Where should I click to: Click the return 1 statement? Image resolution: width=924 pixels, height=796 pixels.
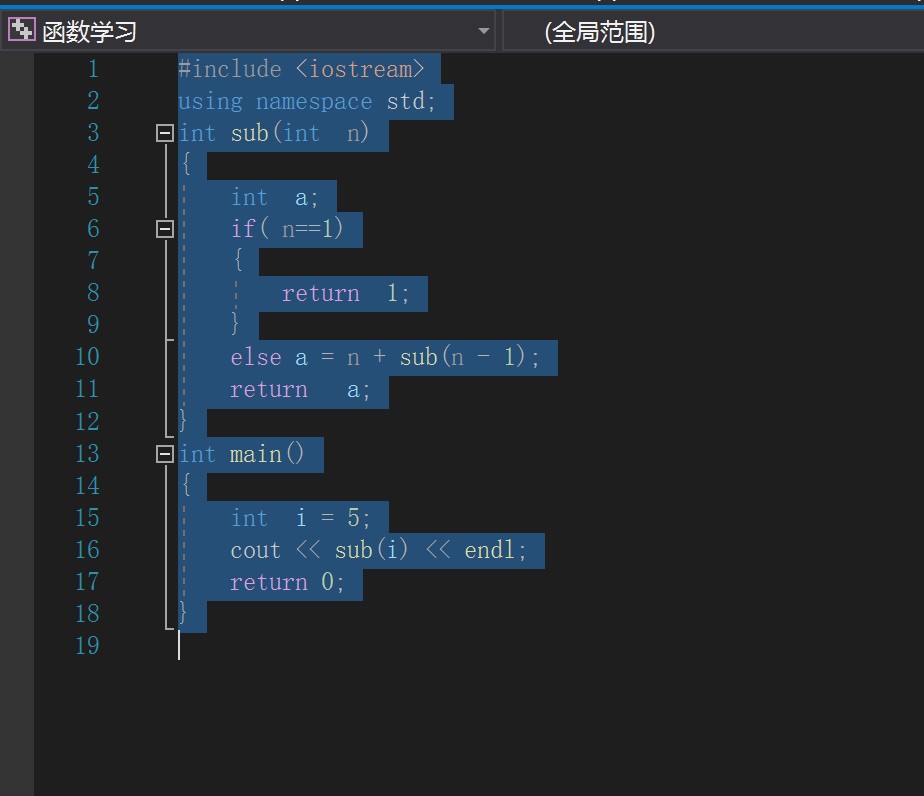pos(345,293)
